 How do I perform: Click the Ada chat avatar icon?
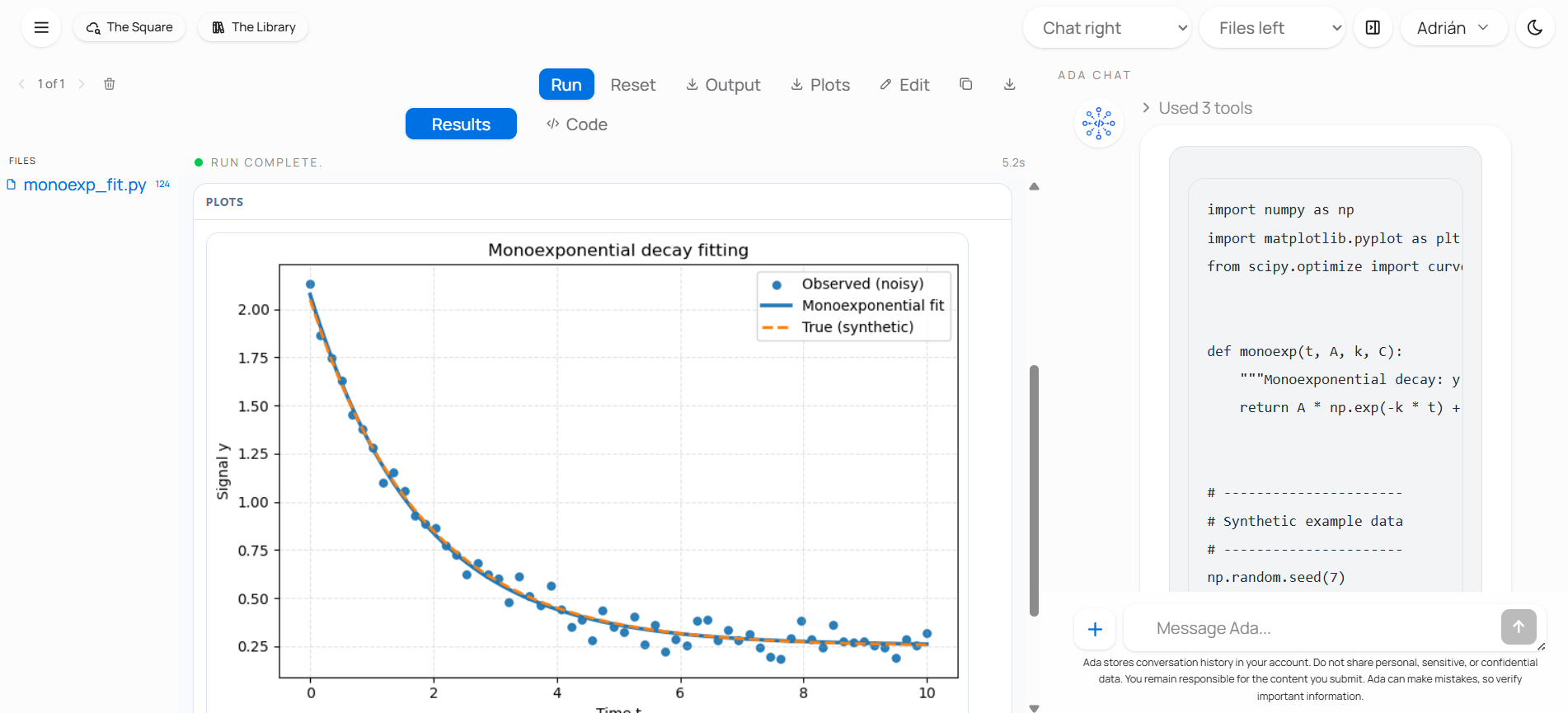1098,124
